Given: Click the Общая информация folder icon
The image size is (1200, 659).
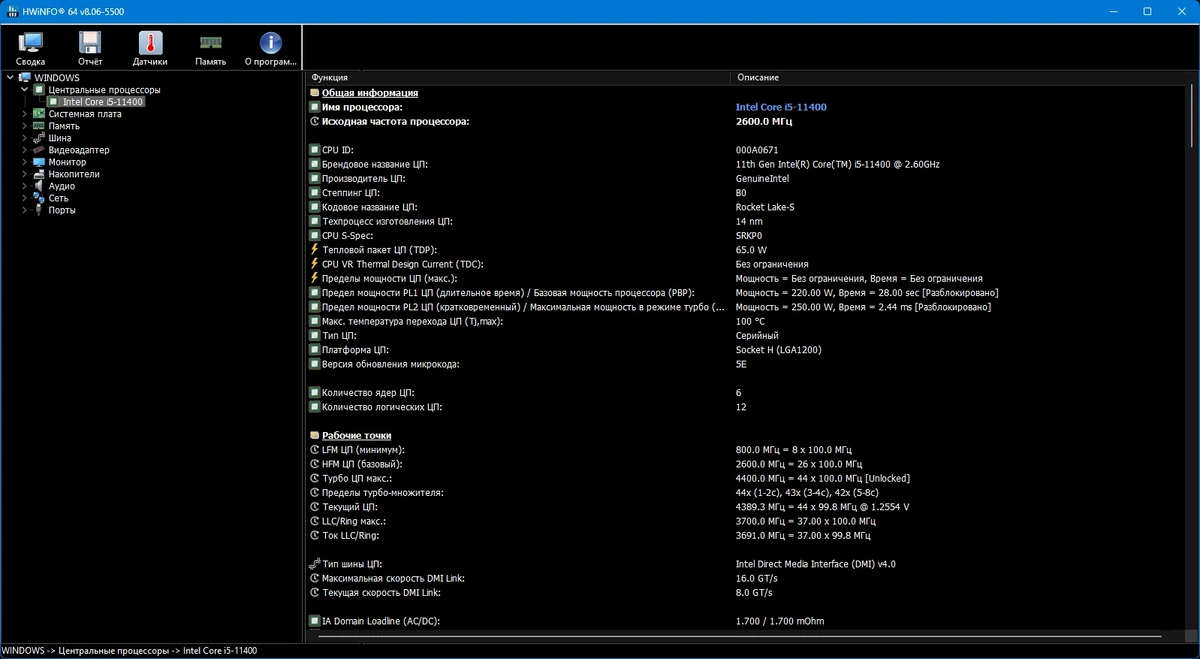Looking at the screenshot, I should tap(314, 93).
